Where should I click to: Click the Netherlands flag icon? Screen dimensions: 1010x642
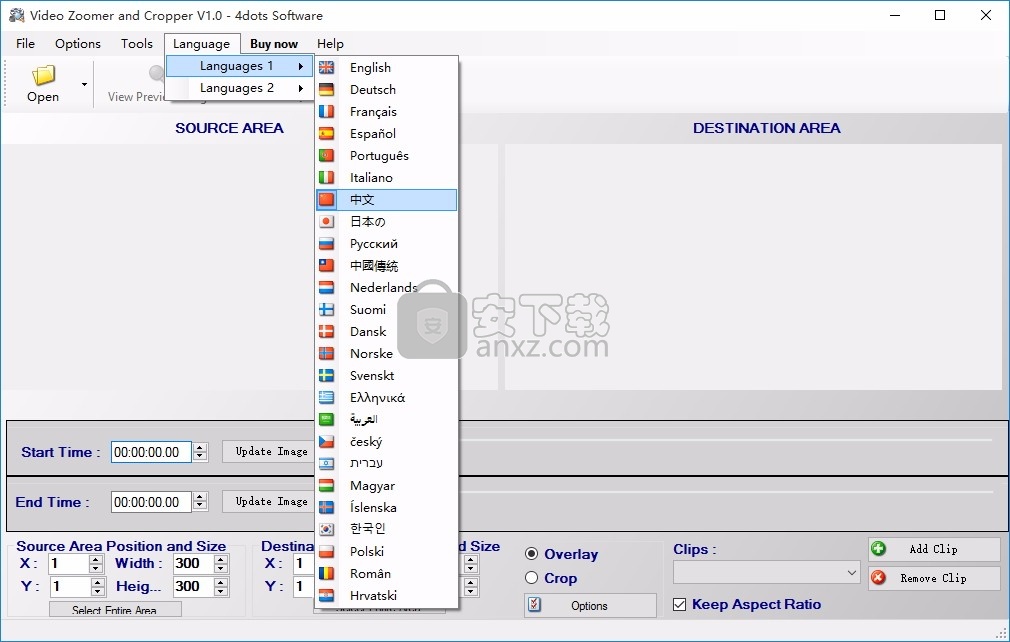(327, 287)
